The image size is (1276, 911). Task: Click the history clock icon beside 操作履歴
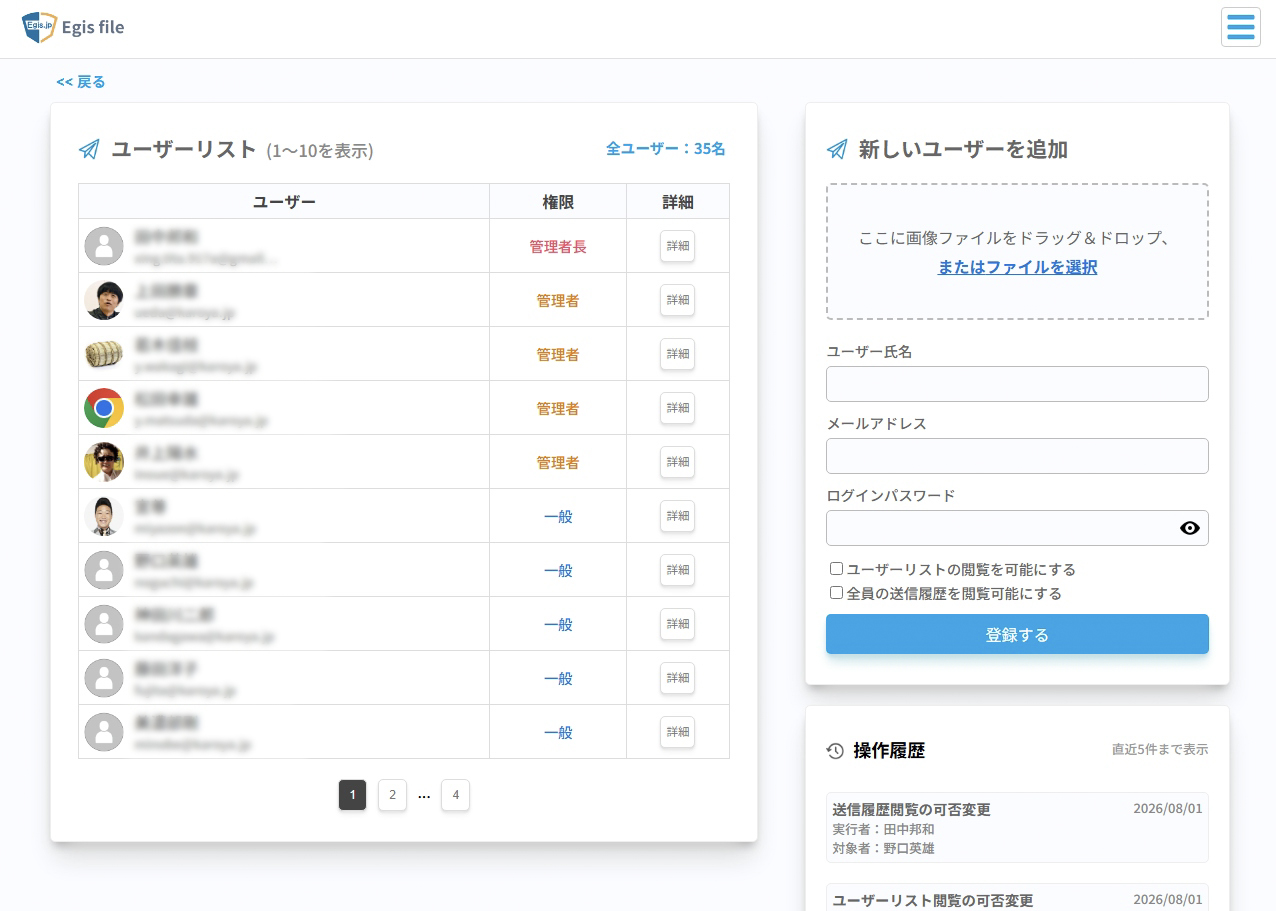pyautogui.click(x=835, y=751)
